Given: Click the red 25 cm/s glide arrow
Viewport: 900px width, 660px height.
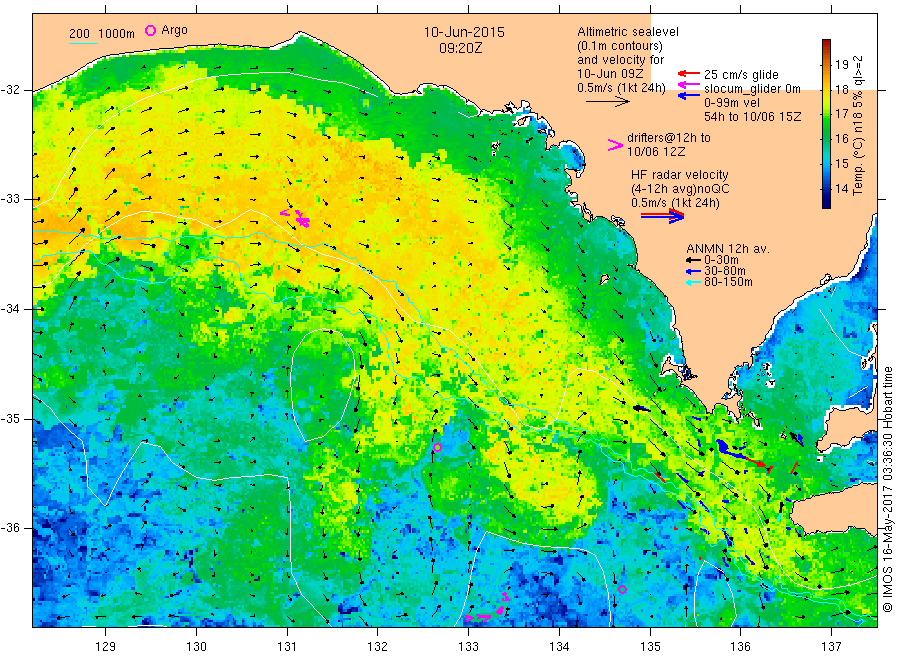Looking at the screenshot, I should 688,73.
